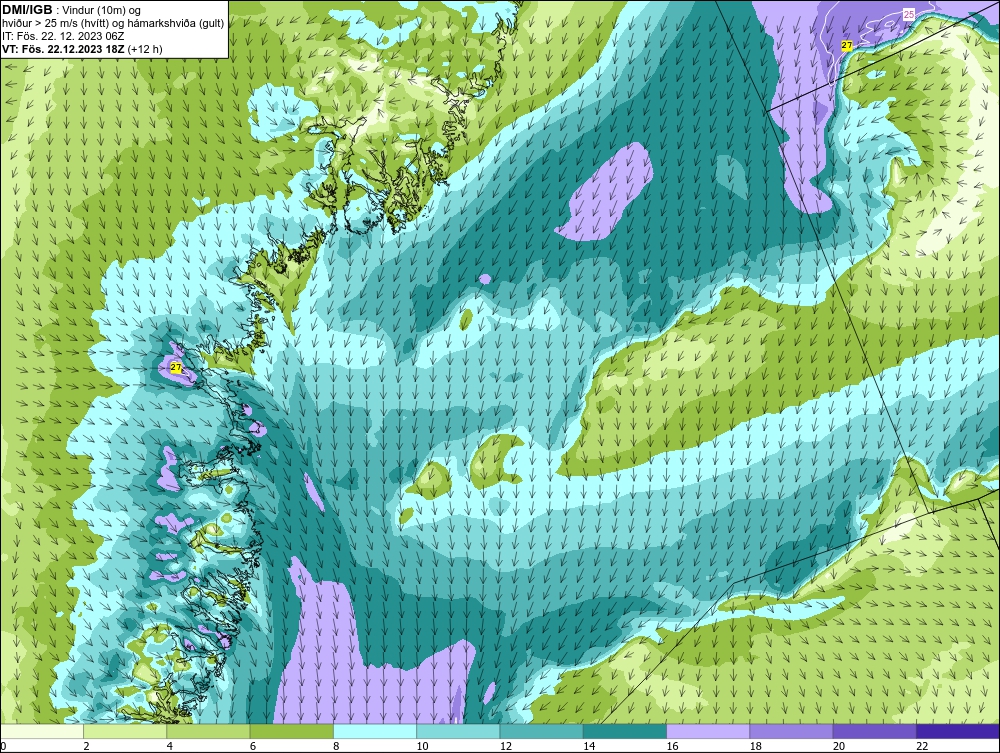Select the 20–22 m/s legend swatch
This screenshot has height=753, width=1000.
tap(874, 731)
